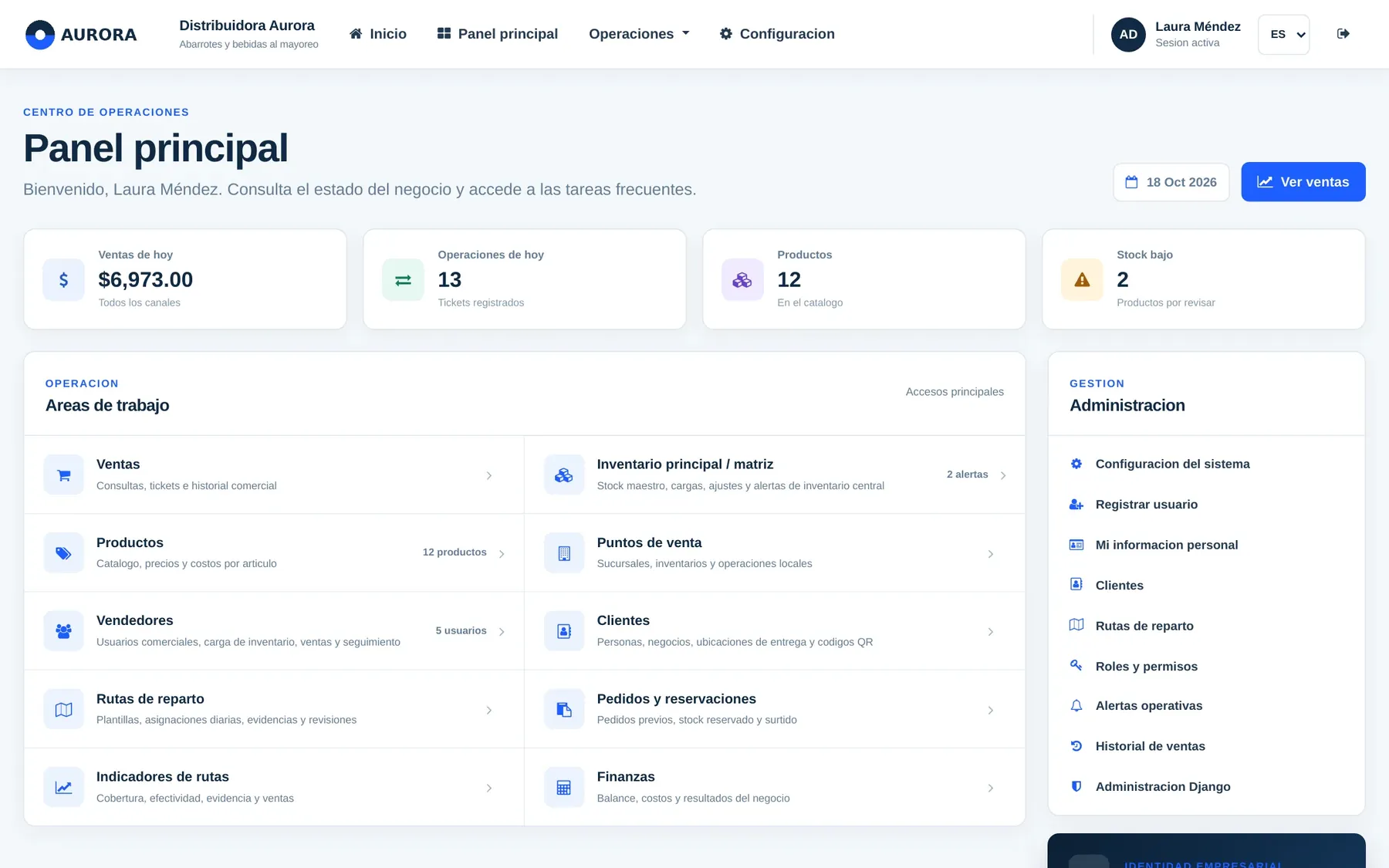This screenshot has height=868, width=1389.
Task: Click the chevron on Puntos de venta row
Action: [x=991, y=554]
